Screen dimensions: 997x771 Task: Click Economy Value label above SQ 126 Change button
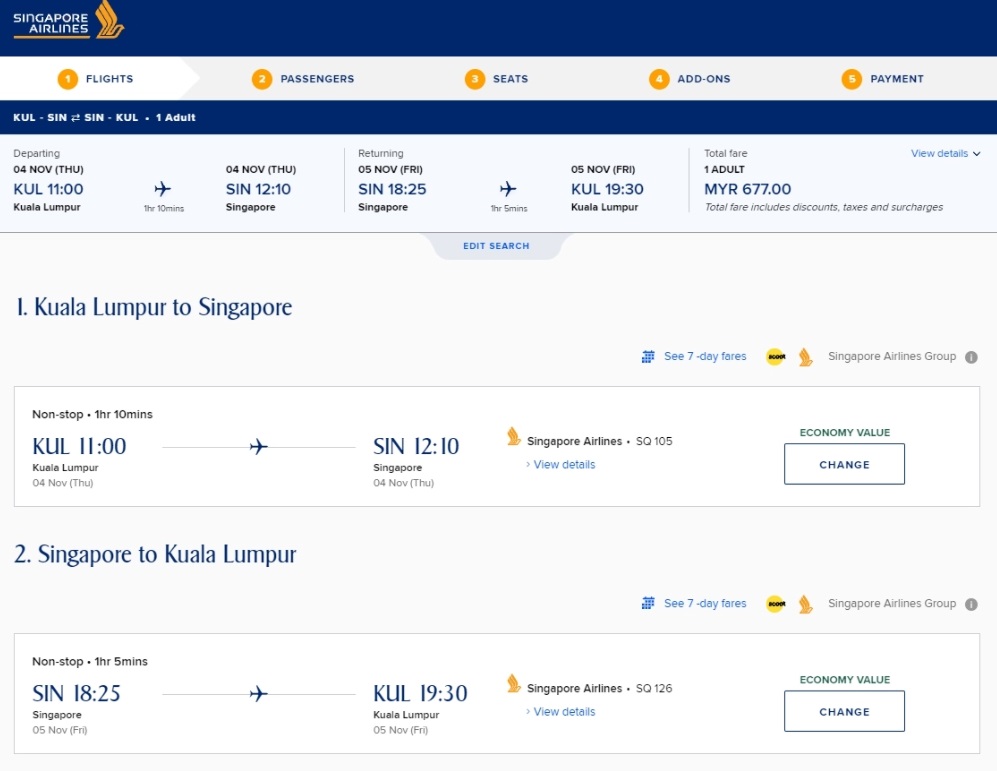pyautogui.click(x=844, y=680)
